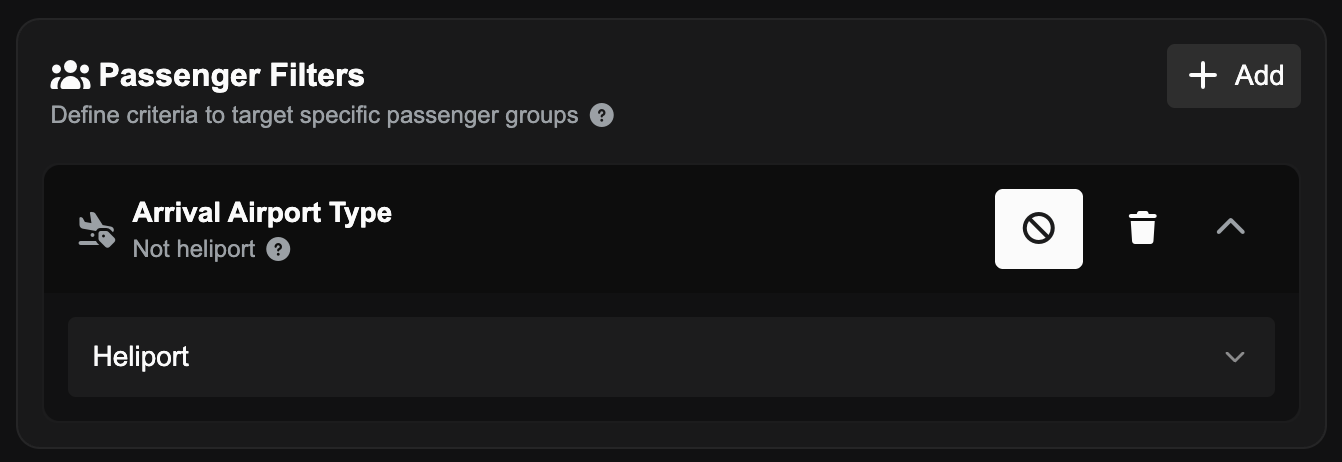Click the Not heliport summary text
The image size is (1342, 462).
click(194, 249)
